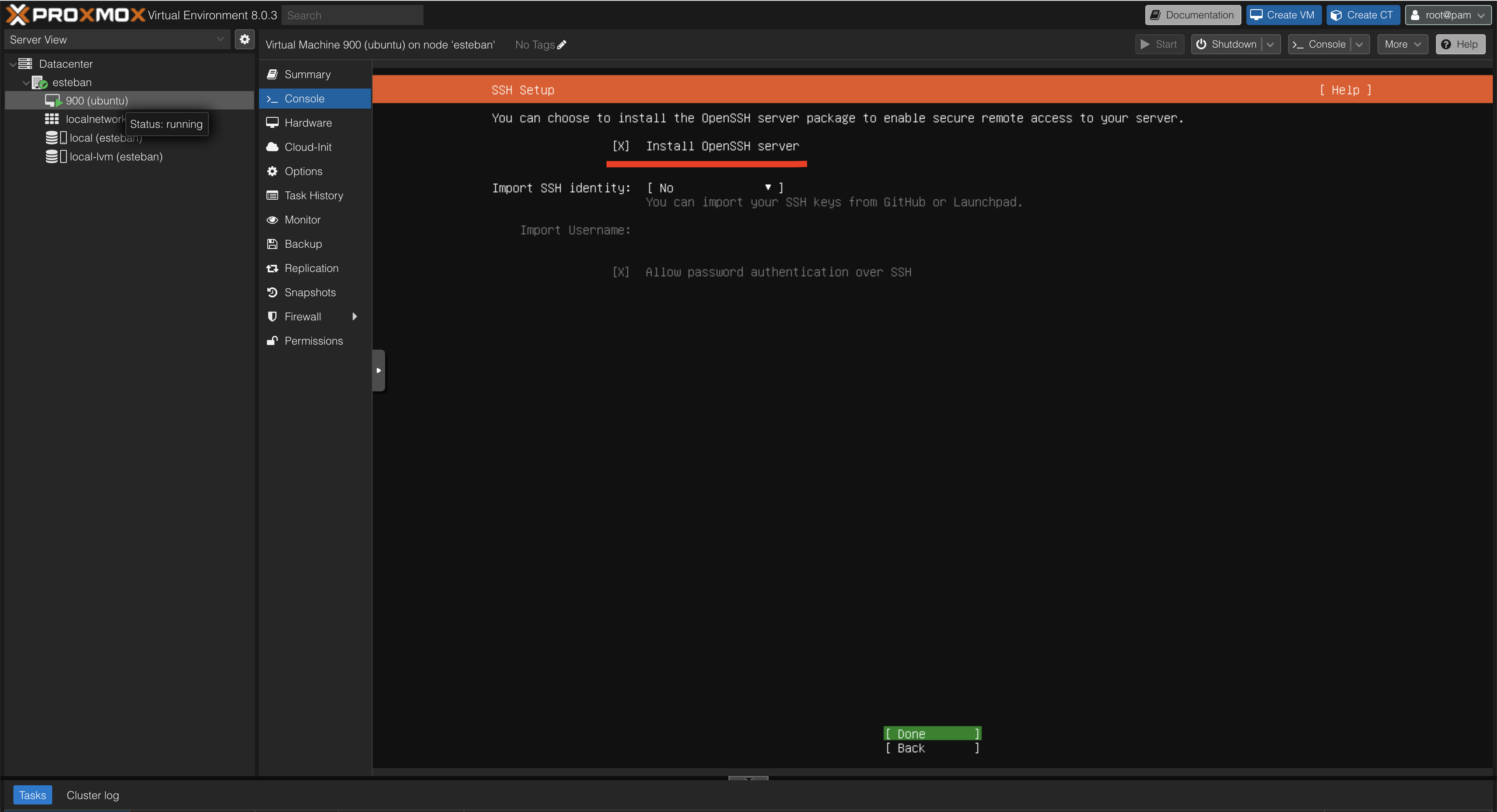Switch to the Cluster log tab
Viewport: 1497px width, 812px height.
[x=92, y=795]
